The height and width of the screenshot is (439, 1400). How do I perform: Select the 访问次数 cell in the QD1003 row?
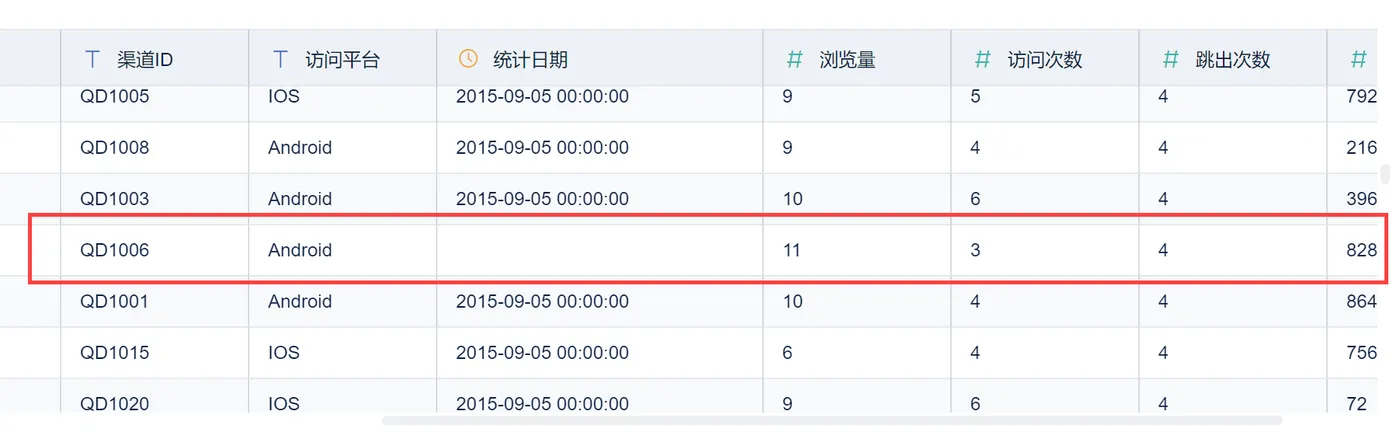975,199
